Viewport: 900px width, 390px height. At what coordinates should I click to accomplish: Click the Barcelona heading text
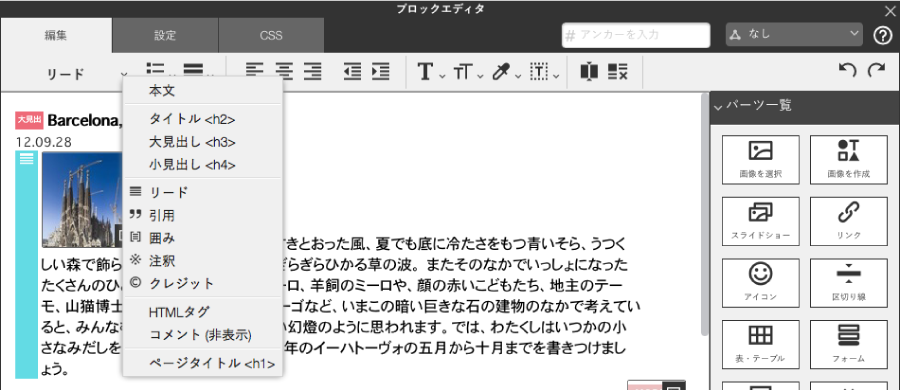pyautogui.click(x=85, y=120)
